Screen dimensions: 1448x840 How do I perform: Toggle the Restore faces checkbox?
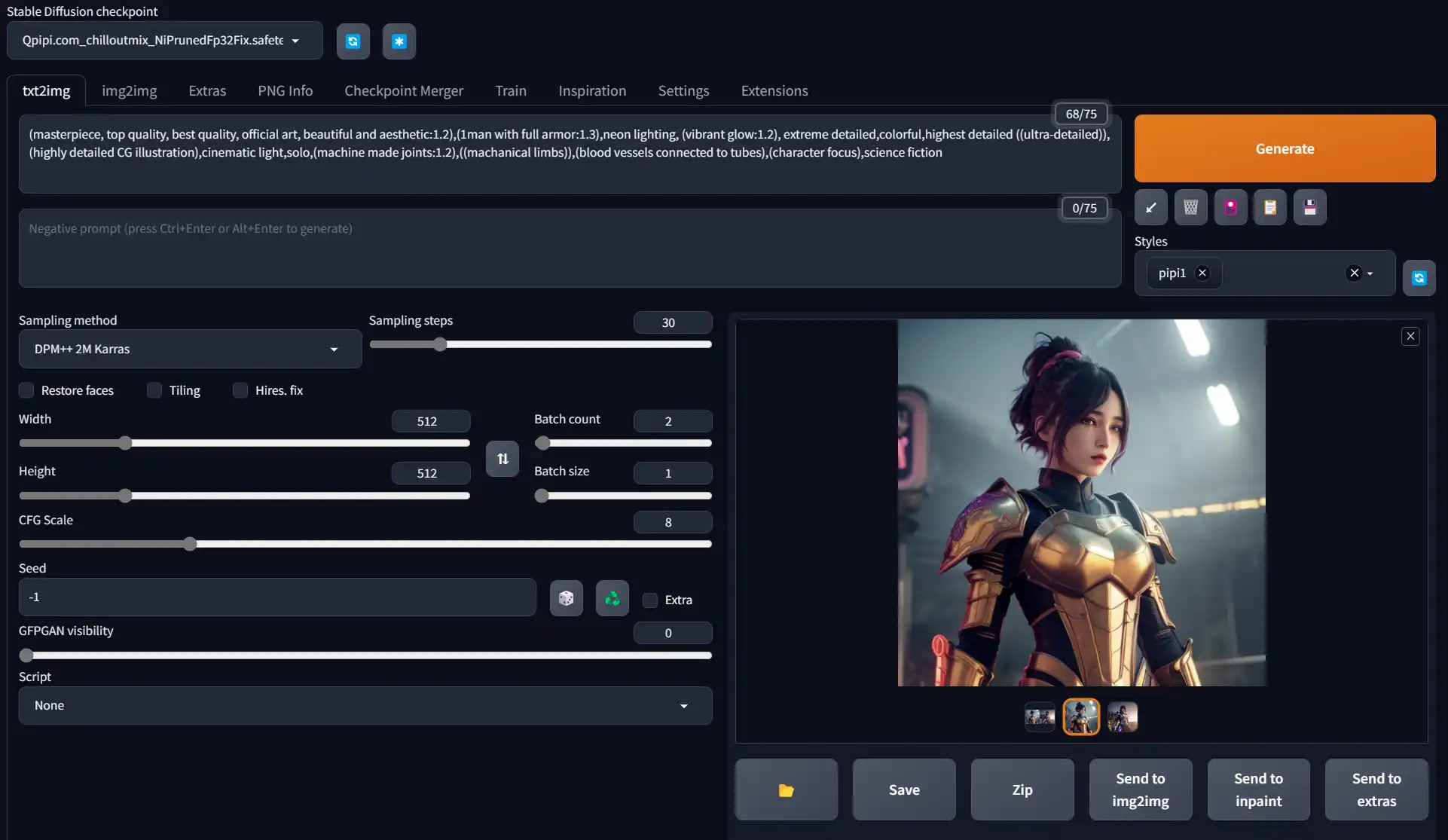pyautogui.click(x=27, y=390)
